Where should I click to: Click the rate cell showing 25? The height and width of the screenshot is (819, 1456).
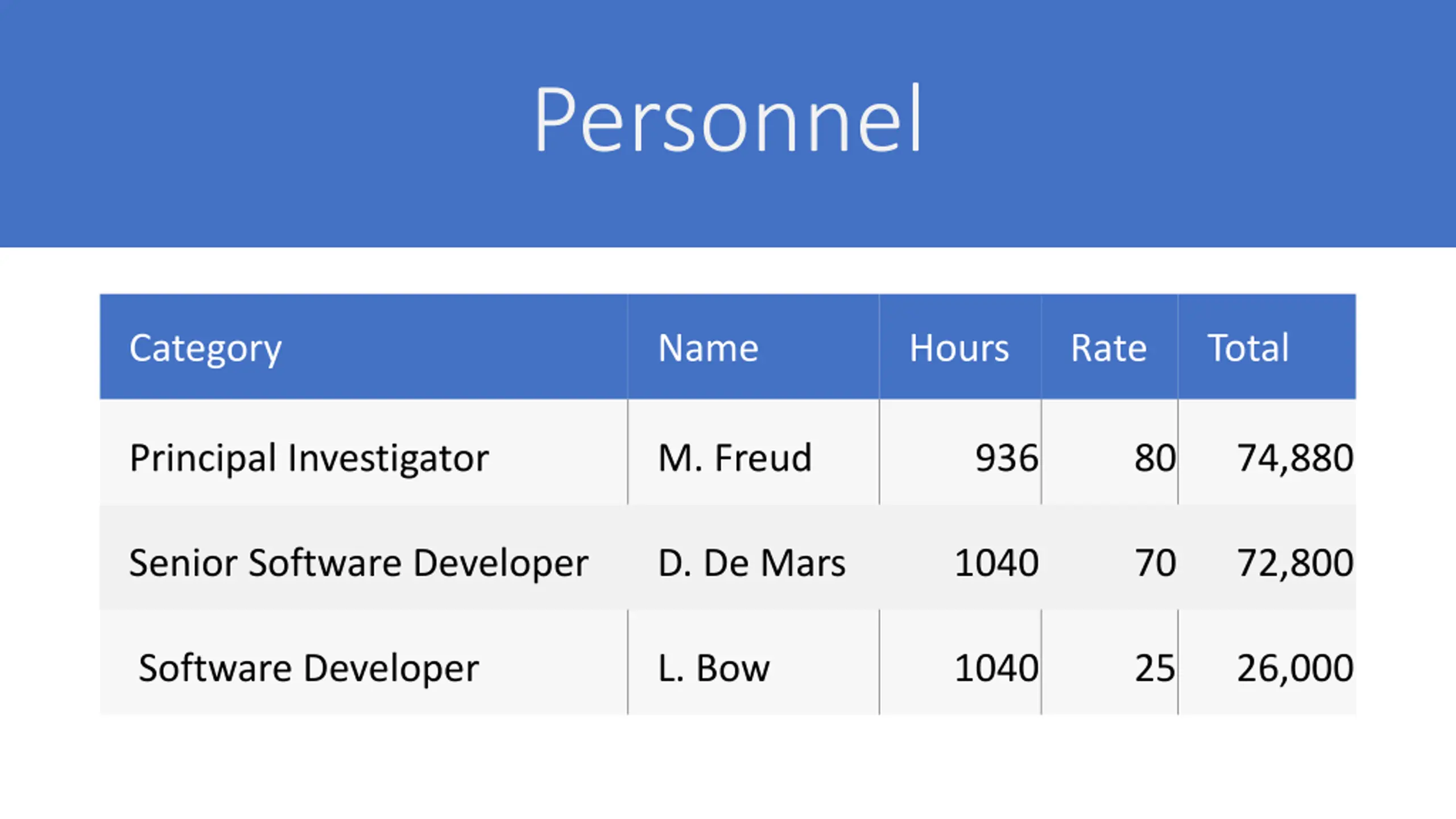tap(1110, 662)
